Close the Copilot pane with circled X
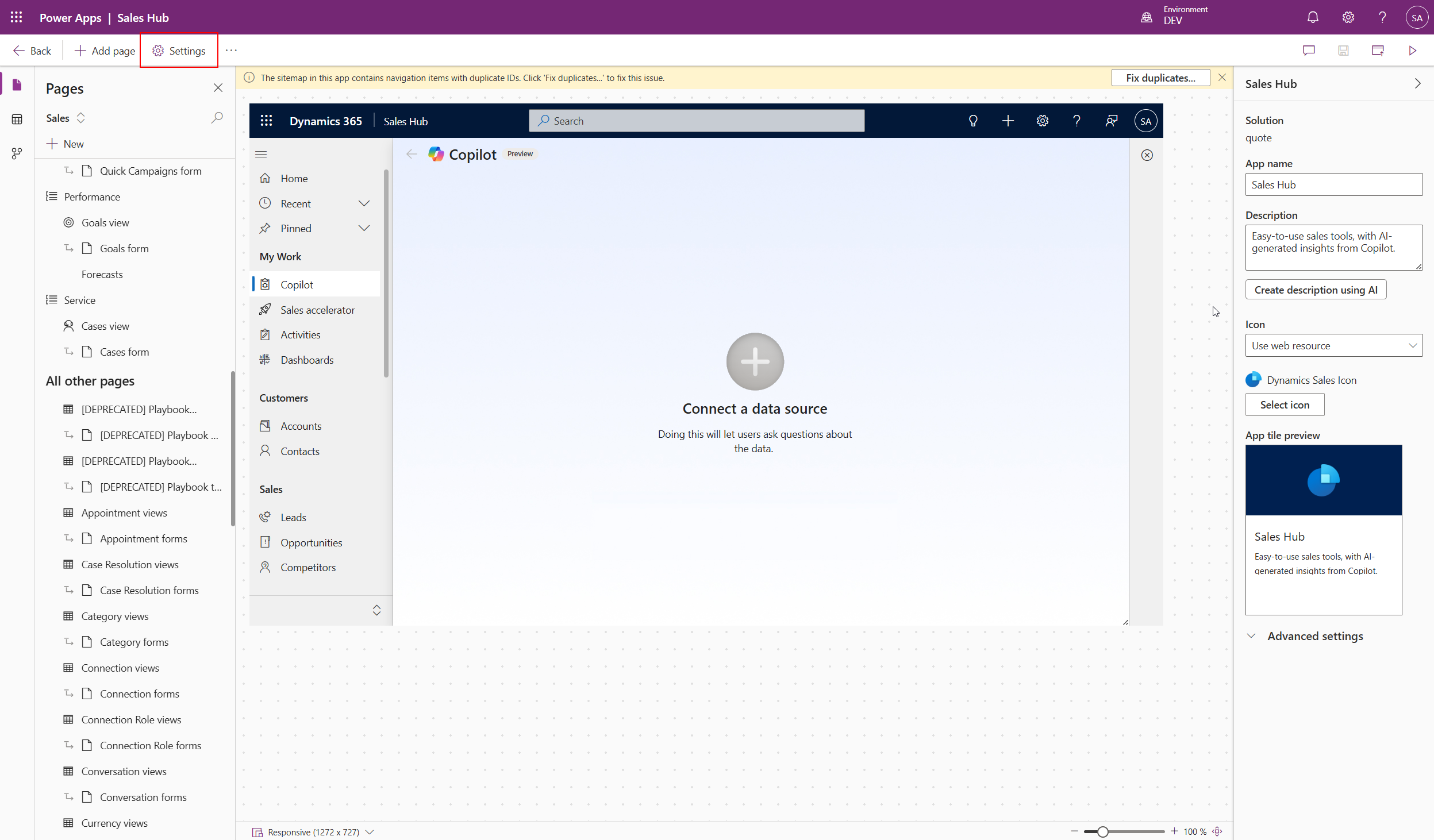 [1147, 155]
